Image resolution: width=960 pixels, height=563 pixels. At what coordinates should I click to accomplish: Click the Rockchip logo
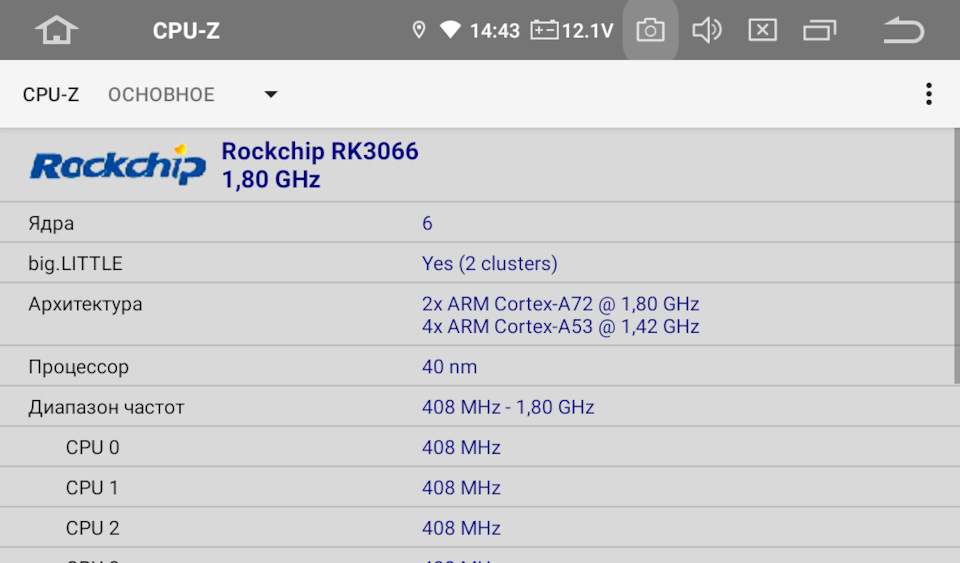[x=118, y=164]
